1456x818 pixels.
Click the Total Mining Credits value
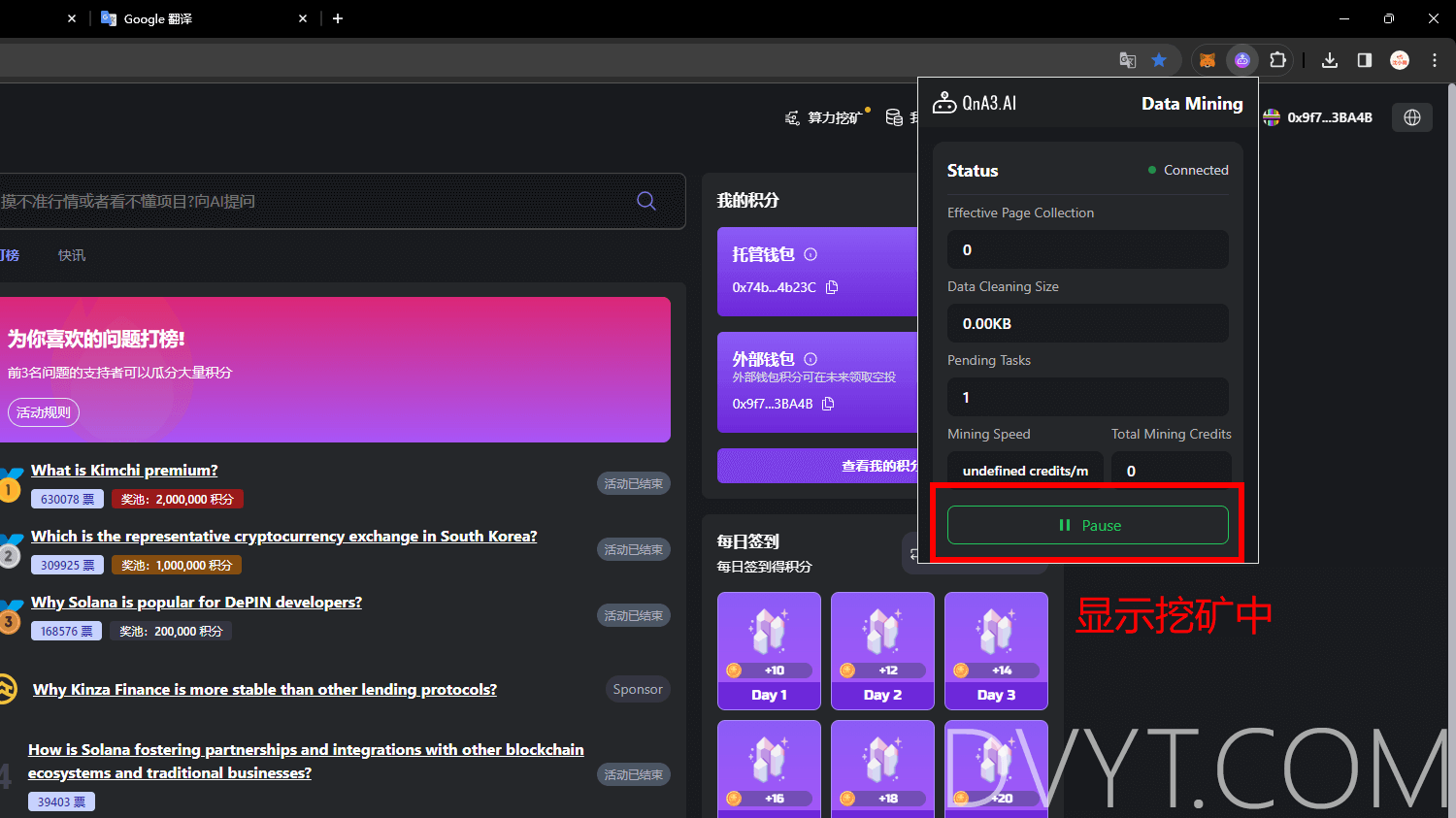click(x=1171, y=469)
